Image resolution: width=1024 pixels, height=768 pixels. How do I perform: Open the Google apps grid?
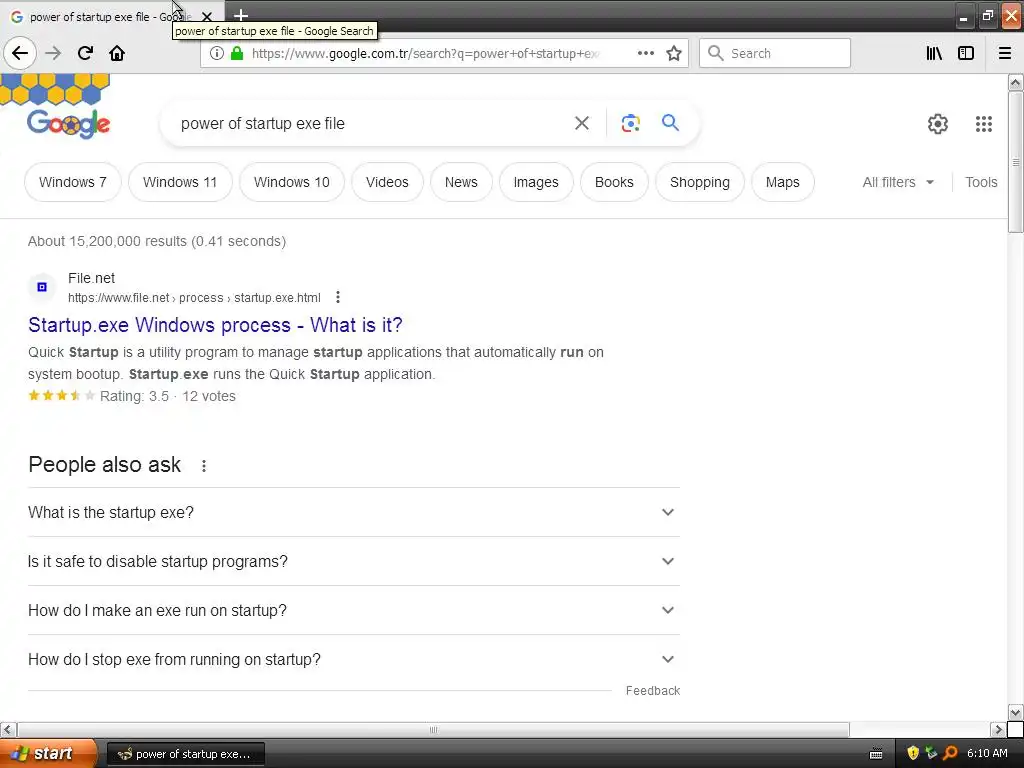(984, 123)
